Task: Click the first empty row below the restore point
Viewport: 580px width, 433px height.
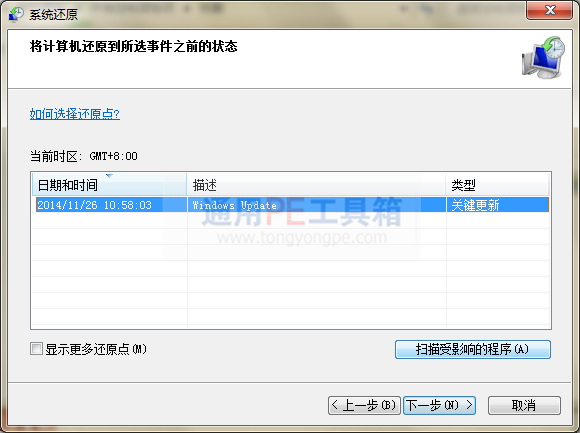Action: 291,221
